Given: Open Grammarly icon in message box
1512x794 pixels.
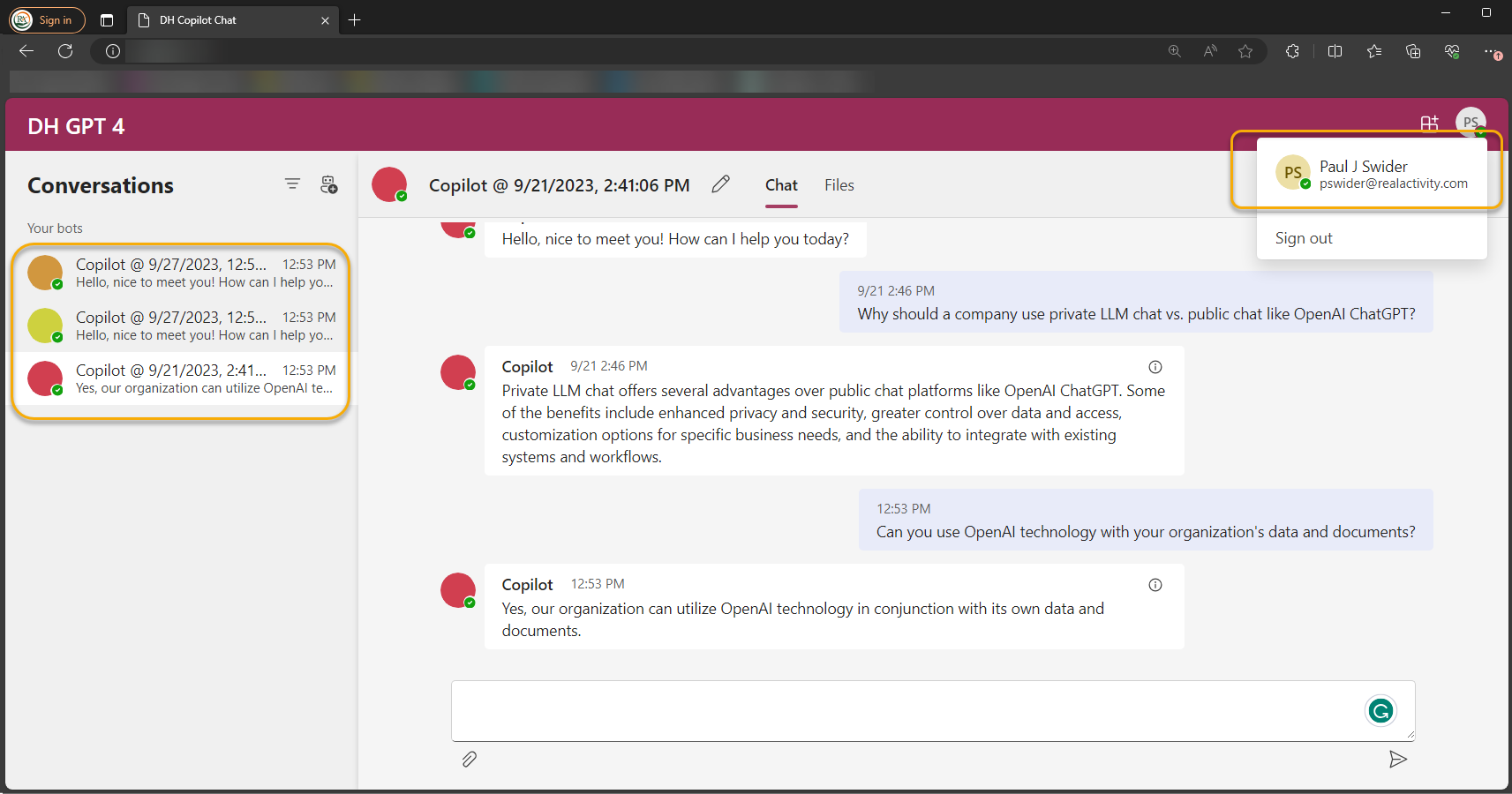Looking at the screenshot, I should click(1380, 710).
